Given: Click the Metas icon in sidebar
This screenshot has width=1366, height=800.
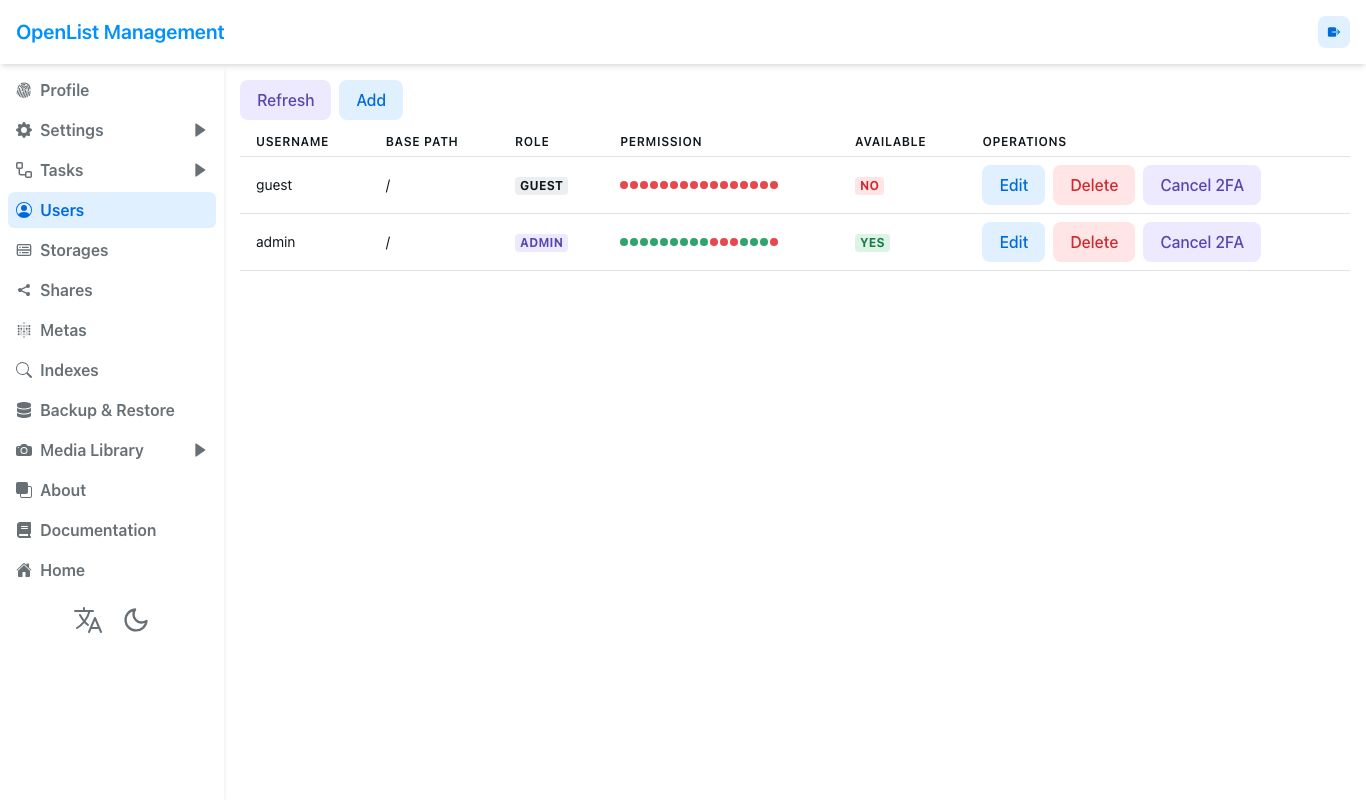Looking at the screenshot, I should 24,330.
